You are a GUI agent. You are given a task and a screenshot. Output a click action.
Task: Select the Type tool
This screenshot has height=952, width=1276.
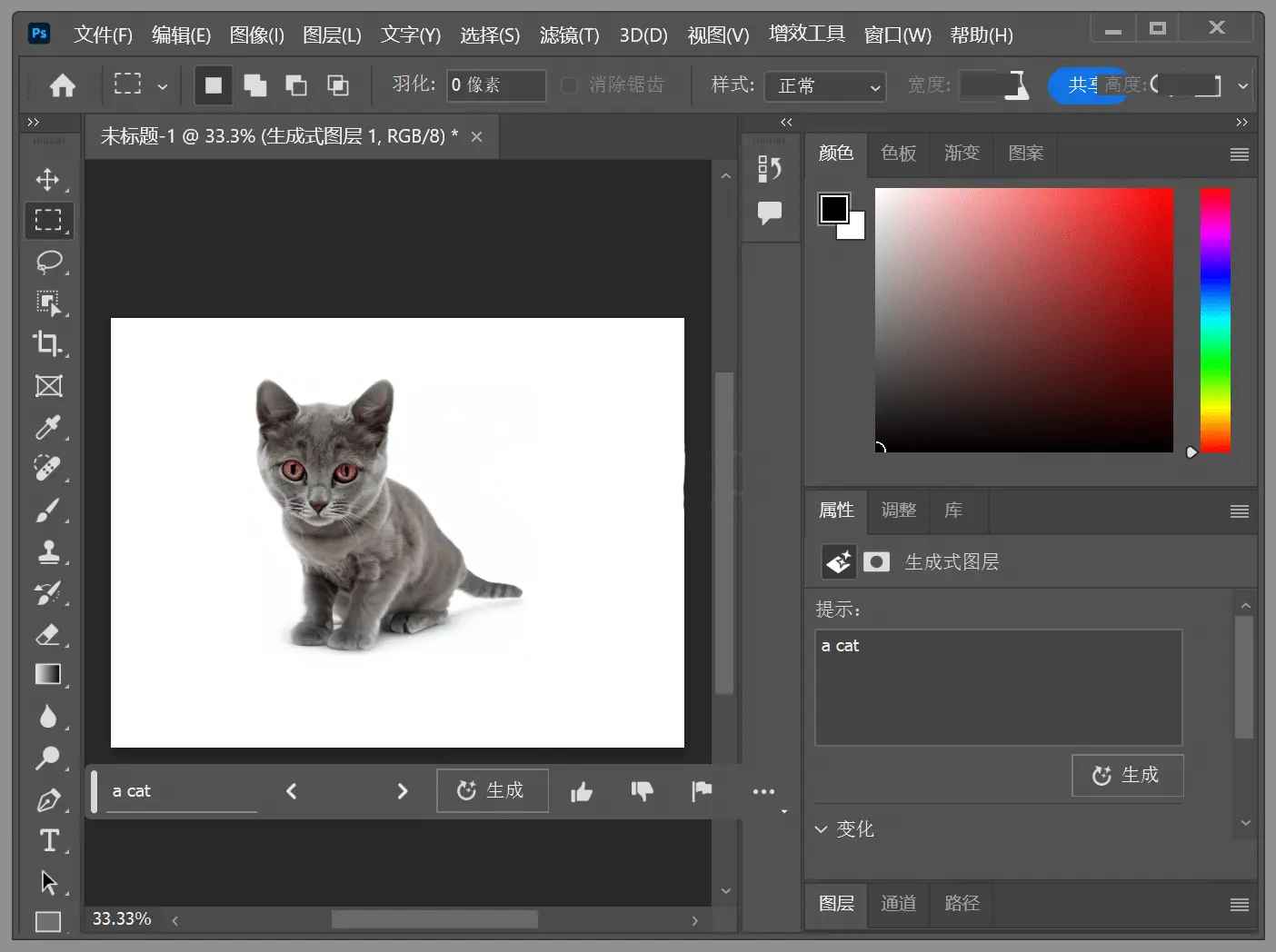(x=48, y=840)
